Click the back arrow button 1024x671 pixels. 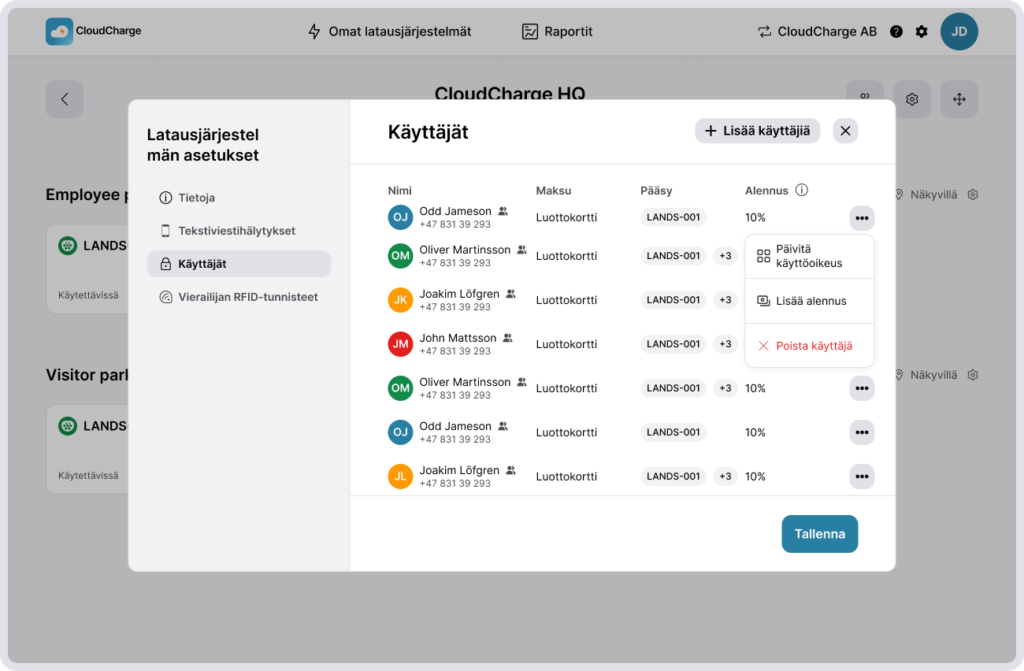click(64, 99)
